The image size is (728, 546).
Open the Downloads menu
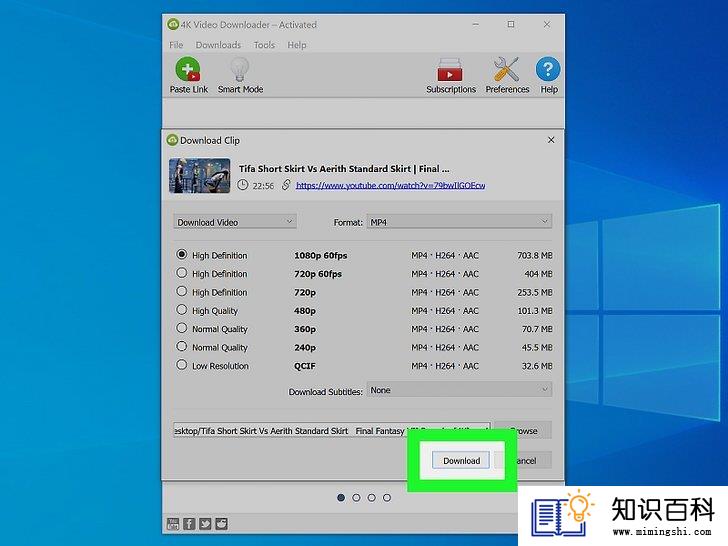pos(218,45)
